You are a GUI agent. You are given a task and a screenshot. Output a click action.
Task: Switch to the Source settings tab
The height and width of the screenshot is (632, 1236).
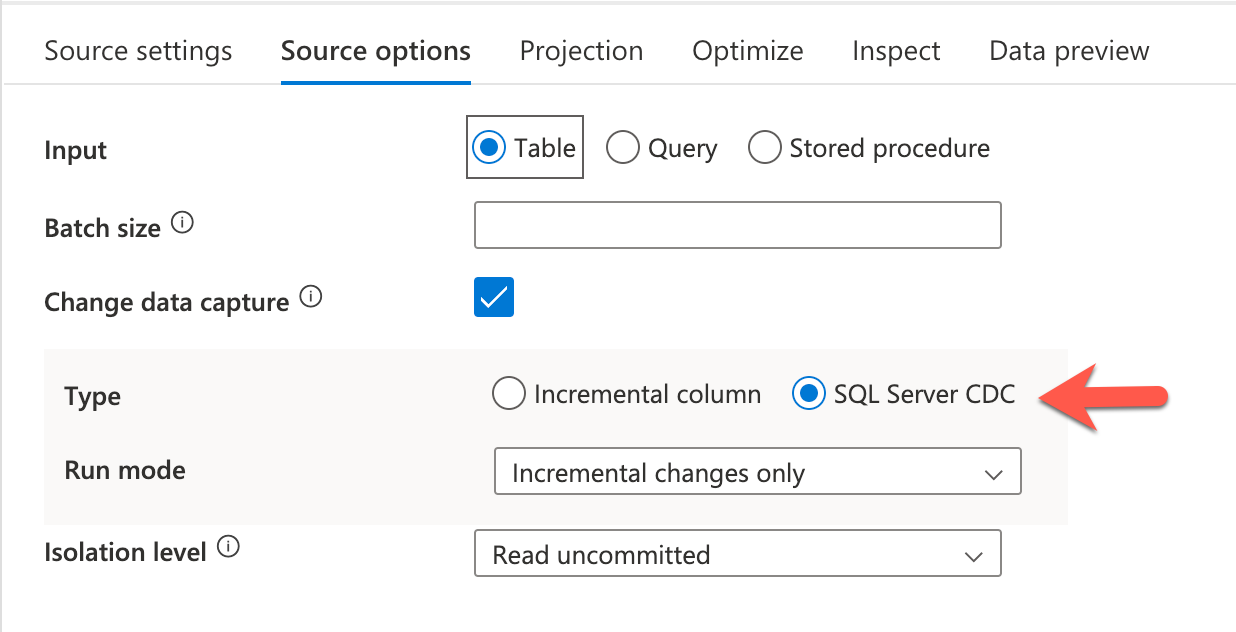pyautogui.click(x=138, y=51)
